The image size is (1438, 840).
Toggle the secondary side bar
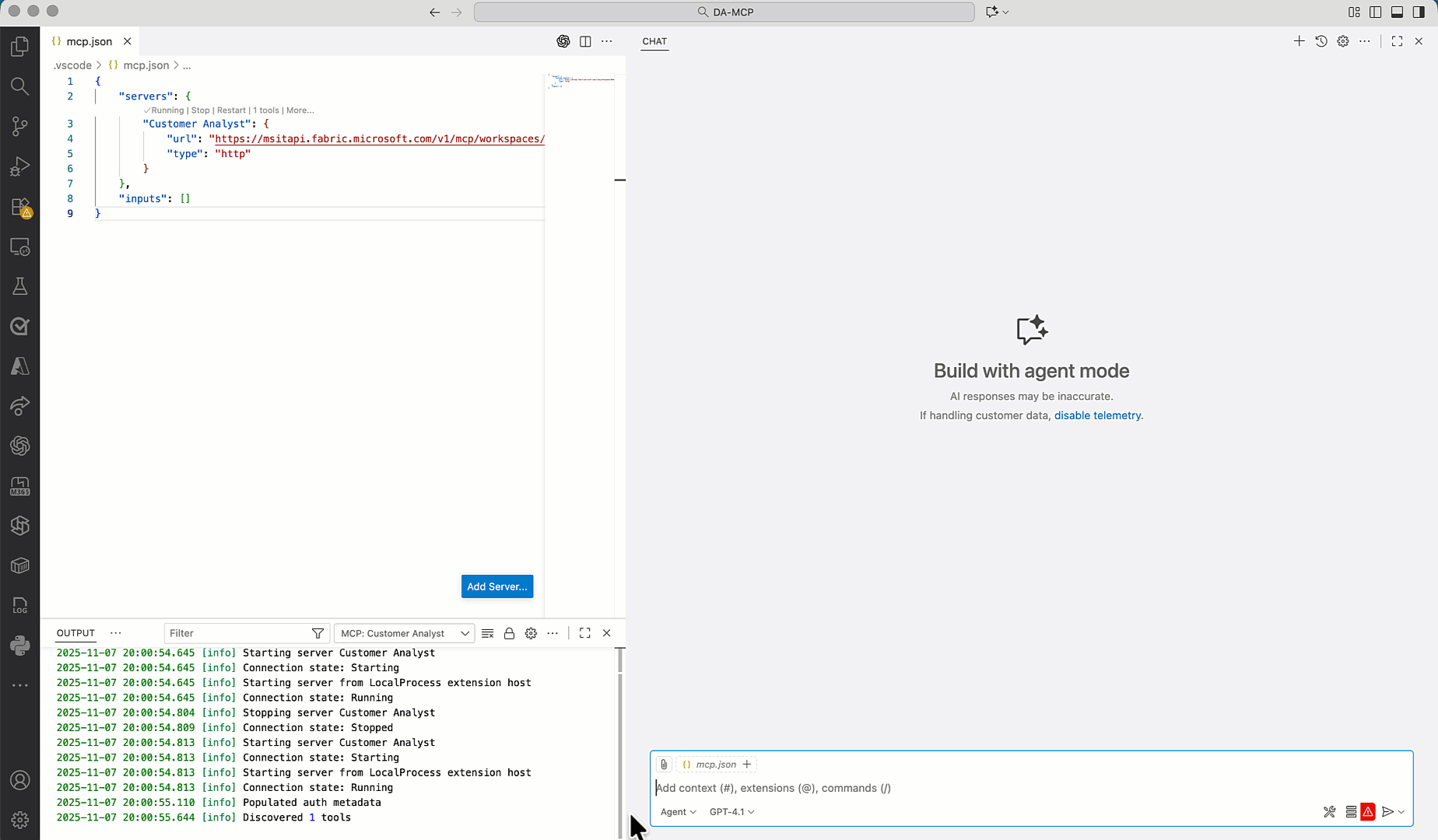click(1419, 12)
